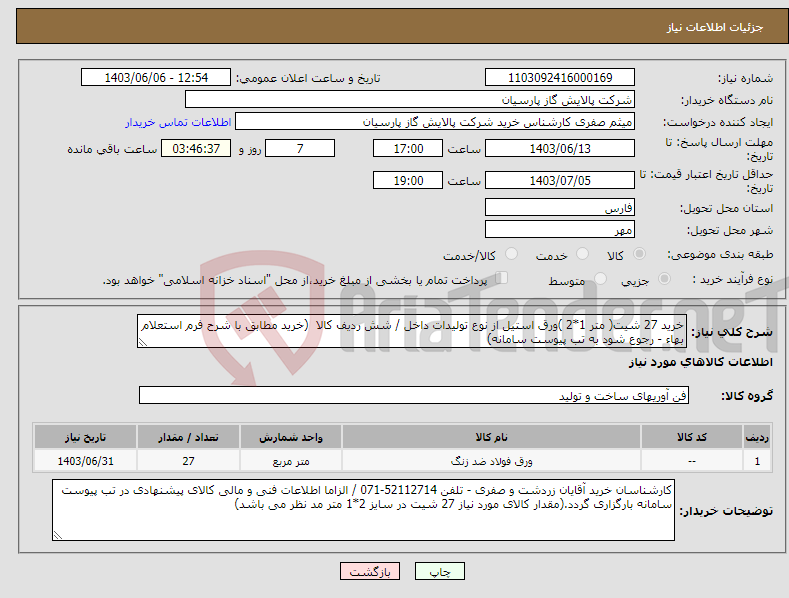Viewport: 789px width, 598px height.
Task: Select the خدمت radio button
Action: click(582, 254)
